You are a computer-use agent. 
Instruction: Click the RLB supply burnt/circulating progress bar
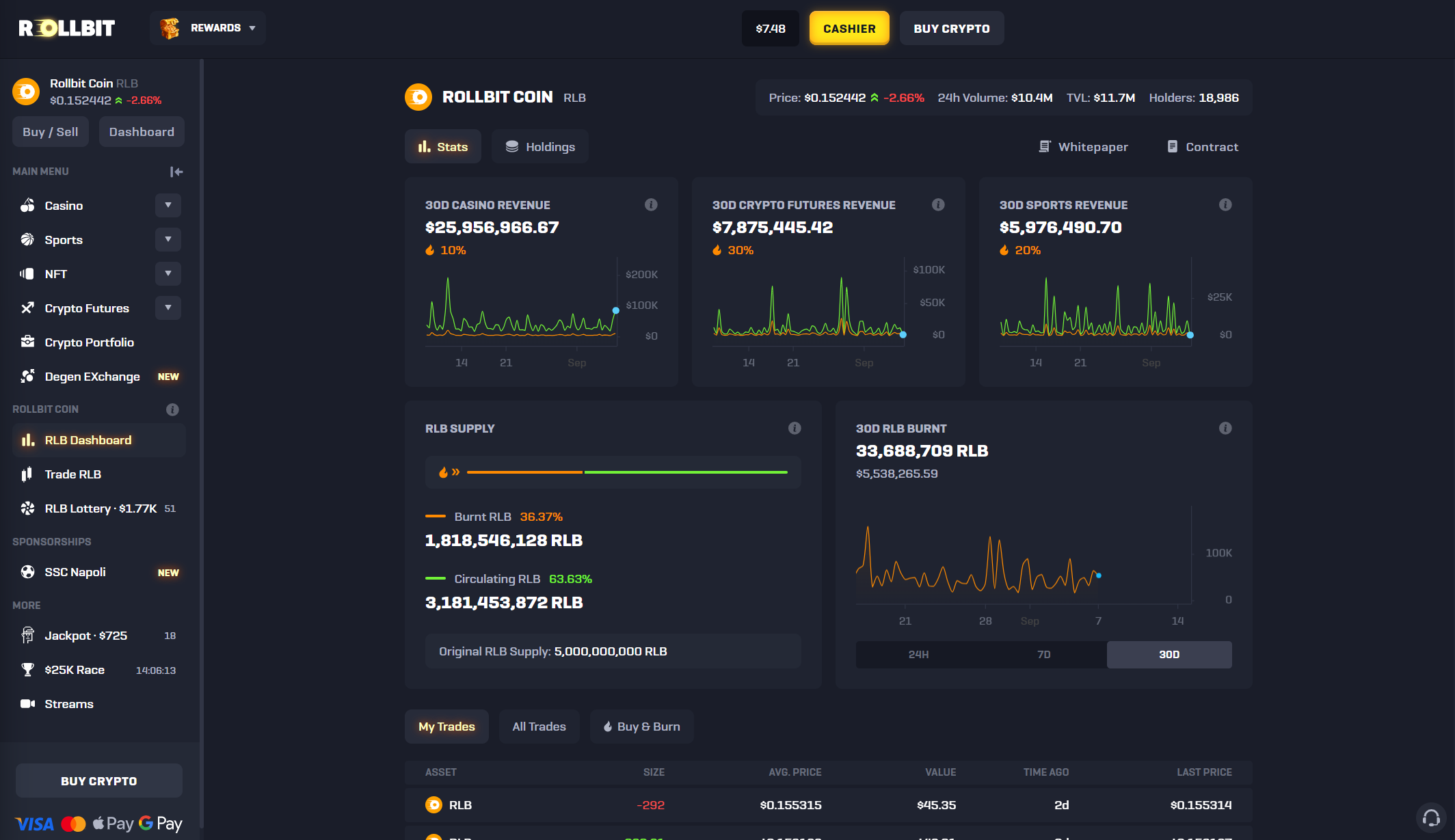(626, 472)
